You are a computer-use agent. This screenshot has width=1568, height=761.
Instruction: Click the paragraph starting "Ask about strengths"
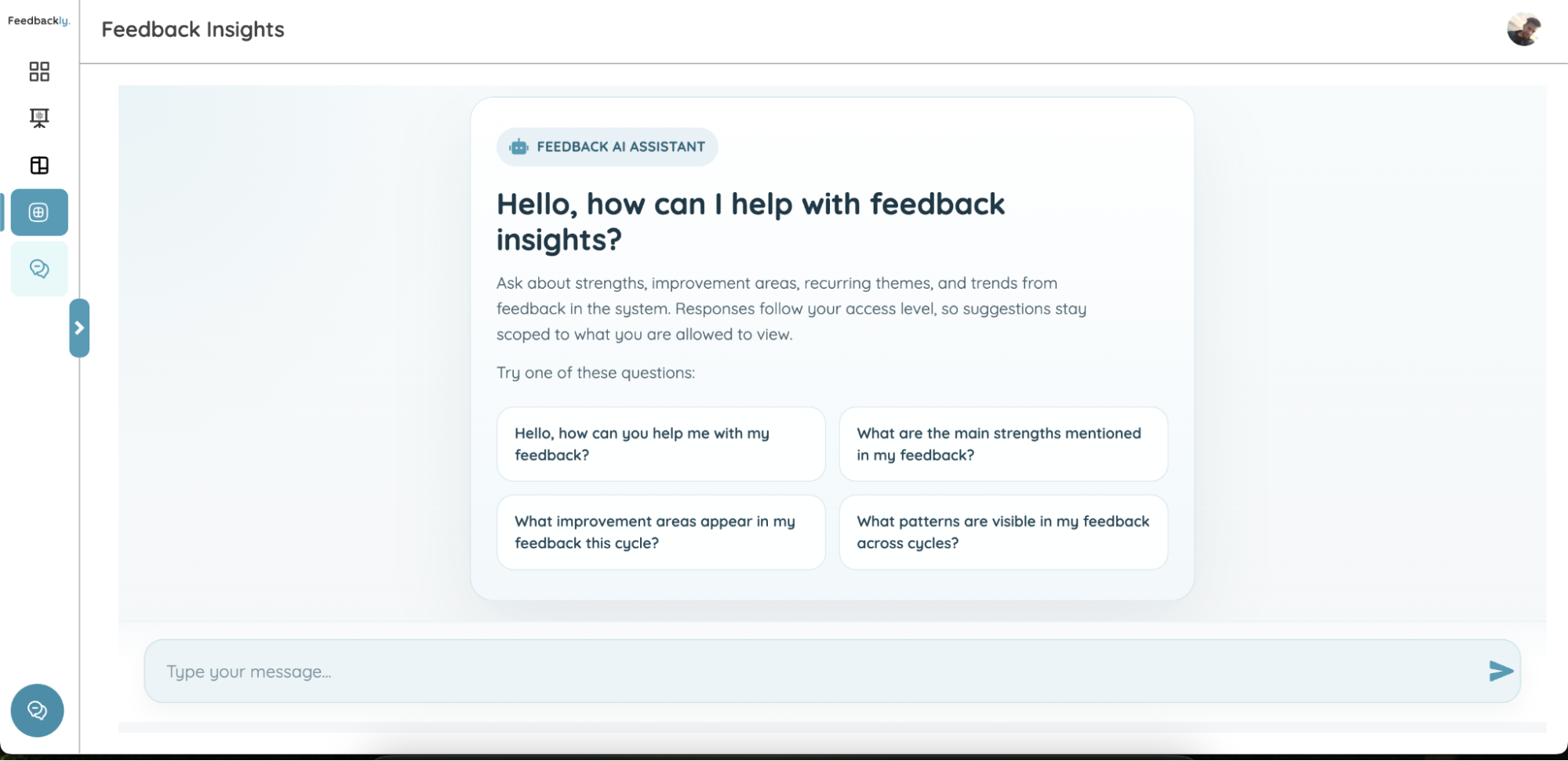[791, 308]
